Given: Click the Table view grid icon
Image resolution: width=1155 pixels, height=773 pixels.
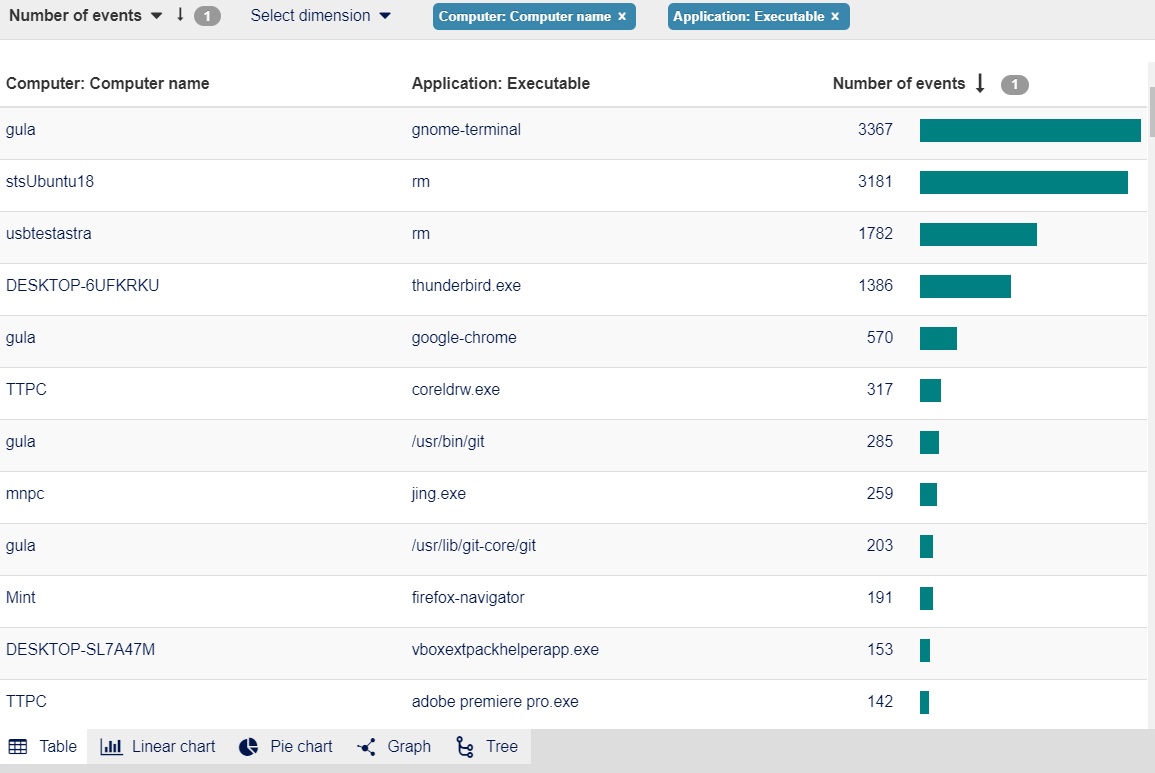Looking at the screenshot, I should (18, 747).
